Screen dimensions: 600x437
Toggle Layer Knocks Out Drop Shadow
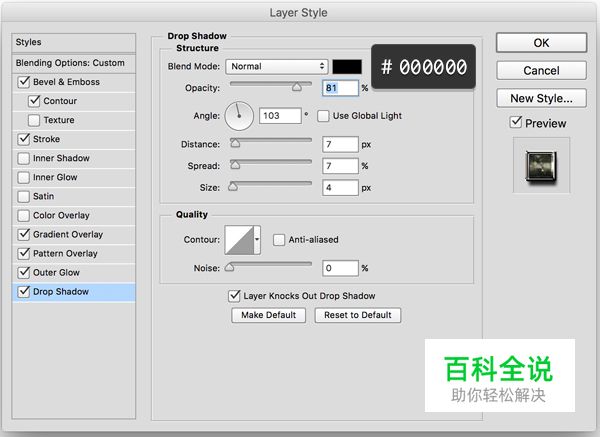coord(234,296)
